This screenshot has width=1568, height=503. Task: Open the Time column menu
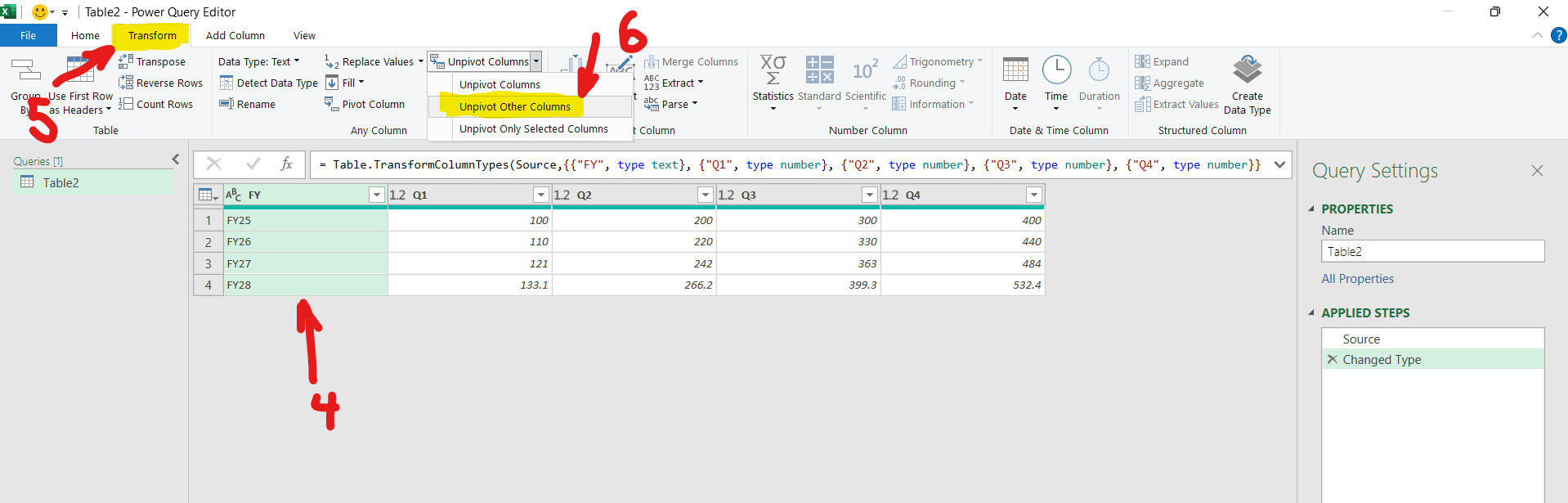click(x=1056, y=83)
